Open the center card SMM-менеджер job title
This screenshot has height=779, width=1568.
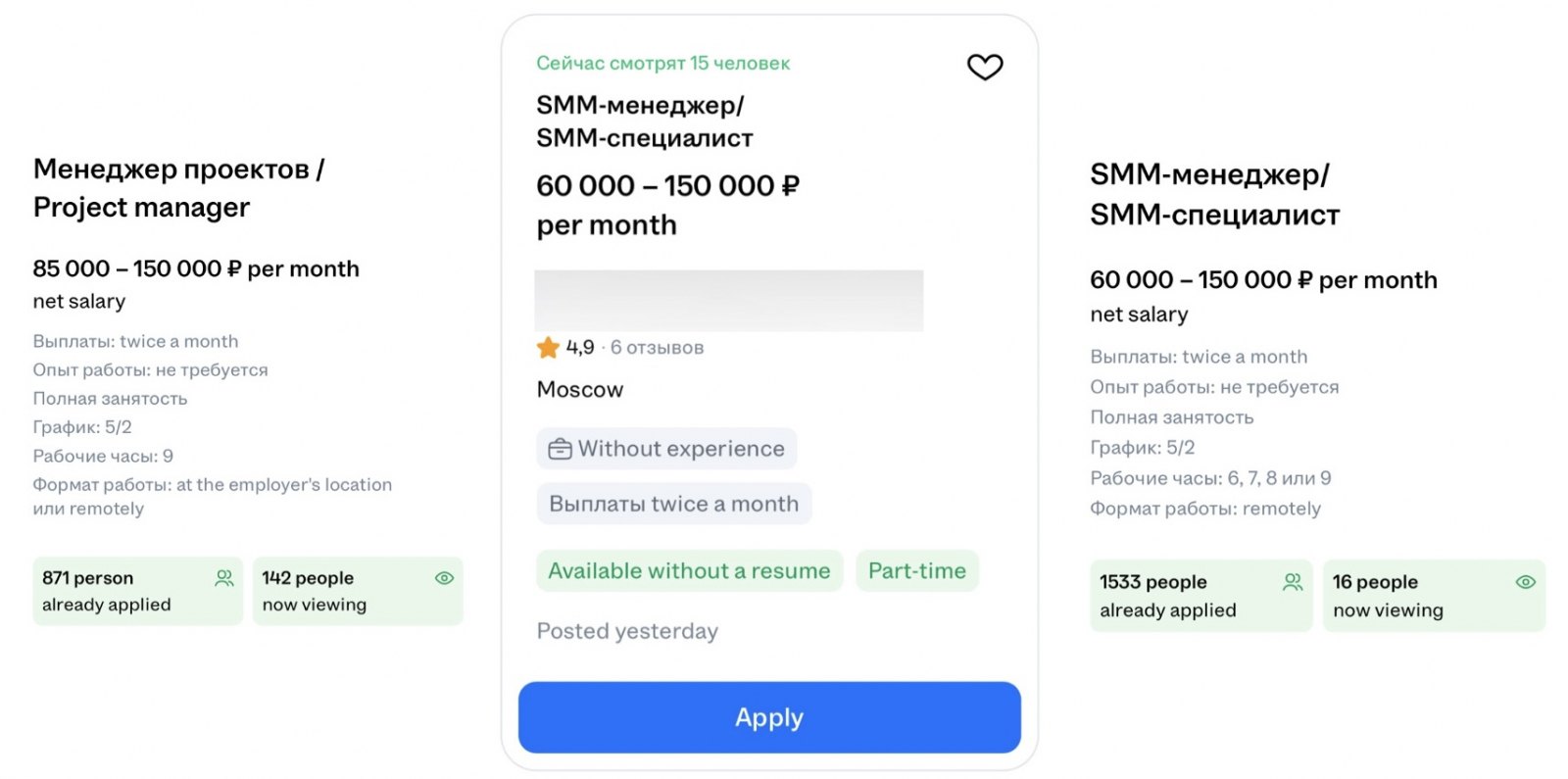click(x=644, y=122)
